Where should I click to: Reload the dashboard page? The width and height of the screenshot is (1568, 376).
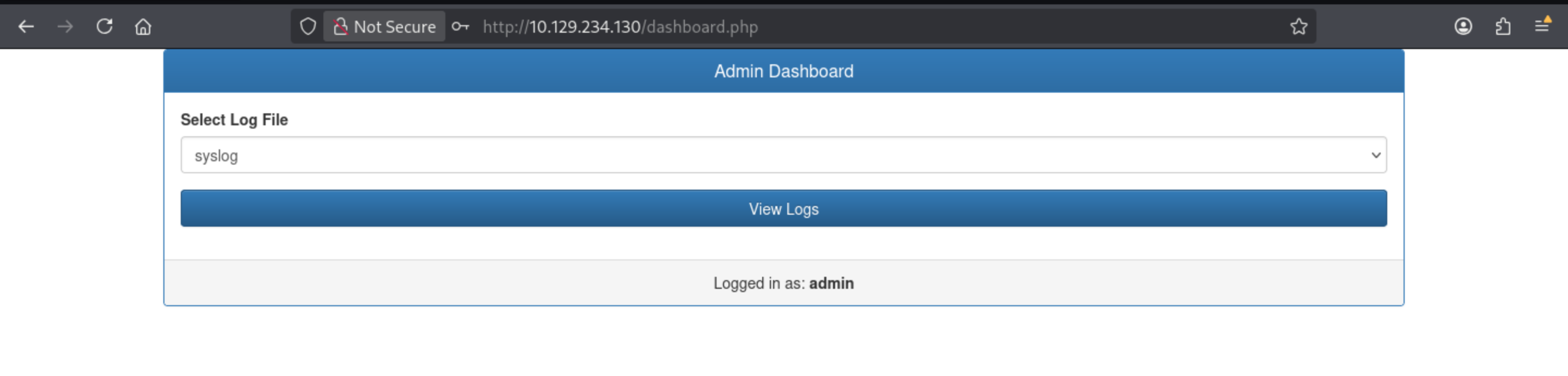point(105,27)
